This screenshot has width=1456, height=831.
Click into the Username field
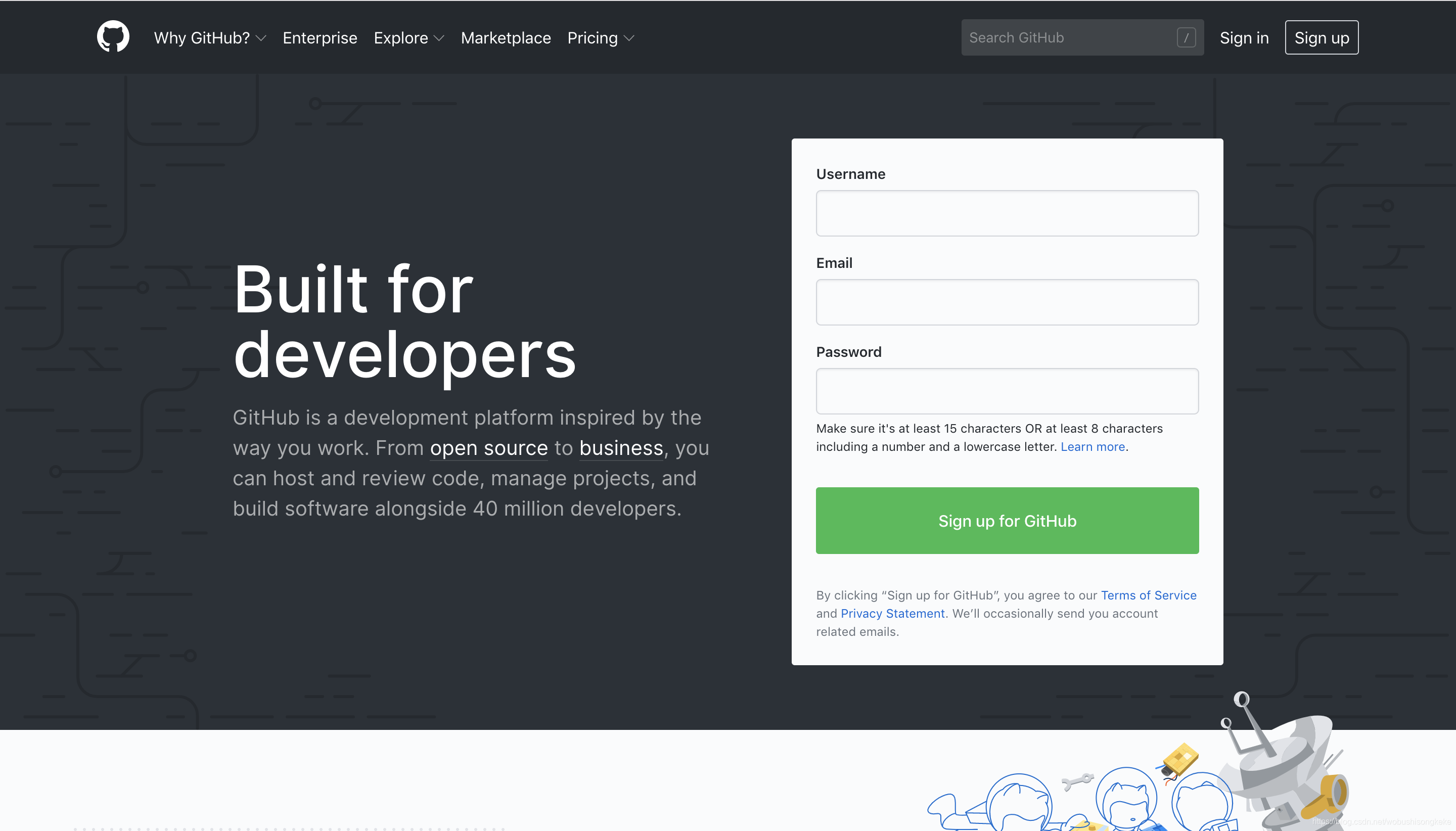point(1006,213)
